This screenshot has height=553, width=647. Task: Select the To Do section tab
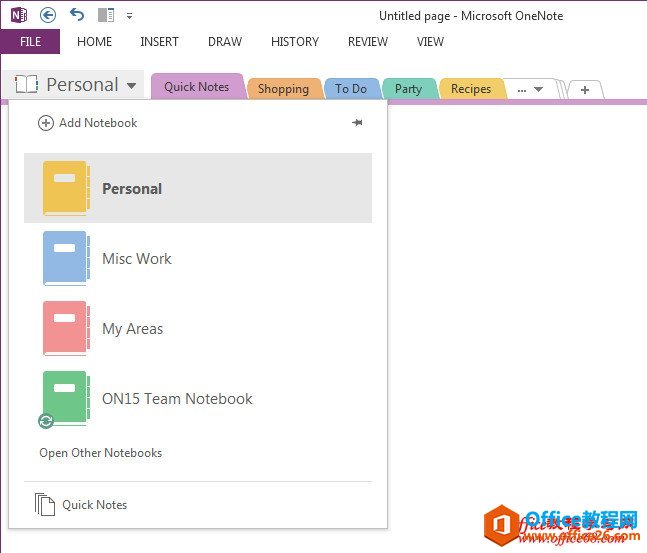(x=351, y=89)
